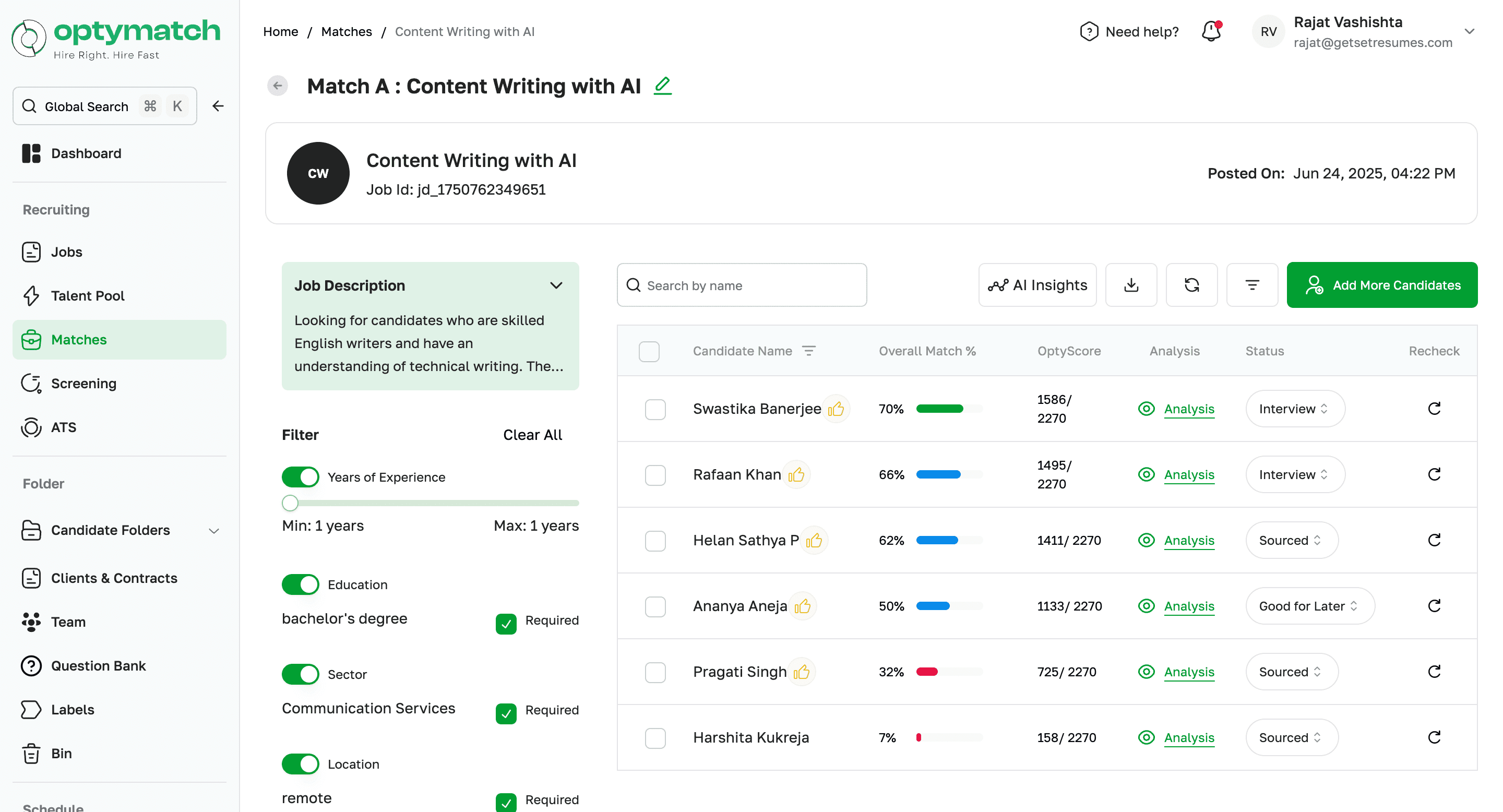This screenshot has height=812, width=1503.
Task: Select checkbox for Helan Sathya P
Action: 655,541
